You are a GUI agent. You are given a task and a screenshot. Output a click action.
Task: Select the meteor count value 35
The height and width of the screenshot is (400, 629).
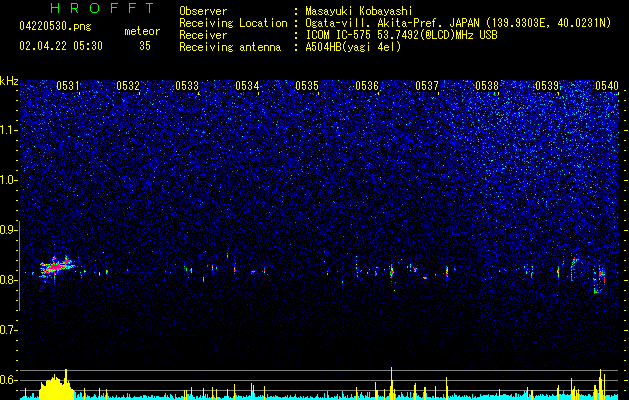145,46
